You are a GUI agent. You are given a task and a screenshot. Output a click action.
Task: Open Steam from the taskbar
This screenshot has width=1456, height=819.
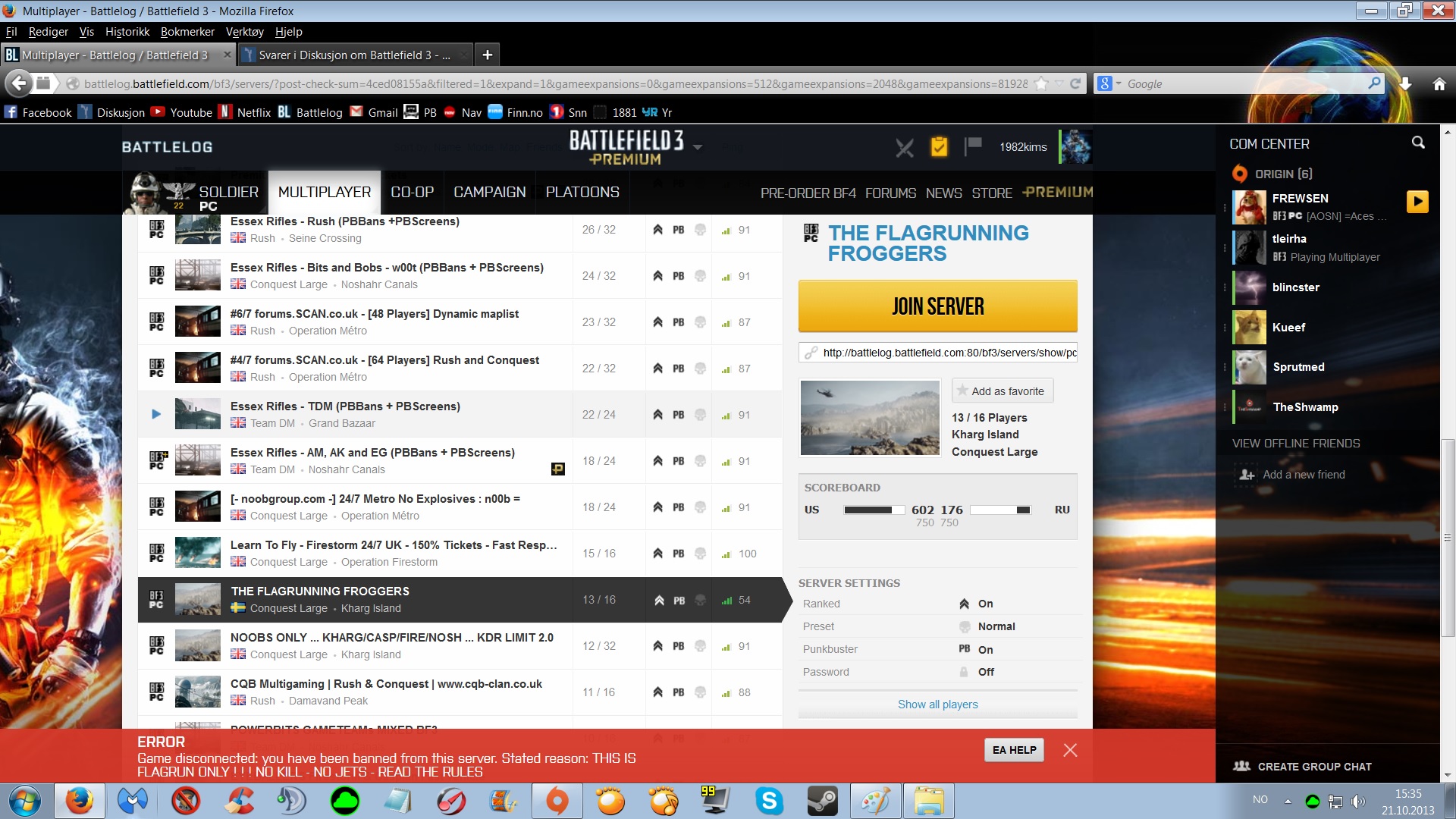[822, 801]
